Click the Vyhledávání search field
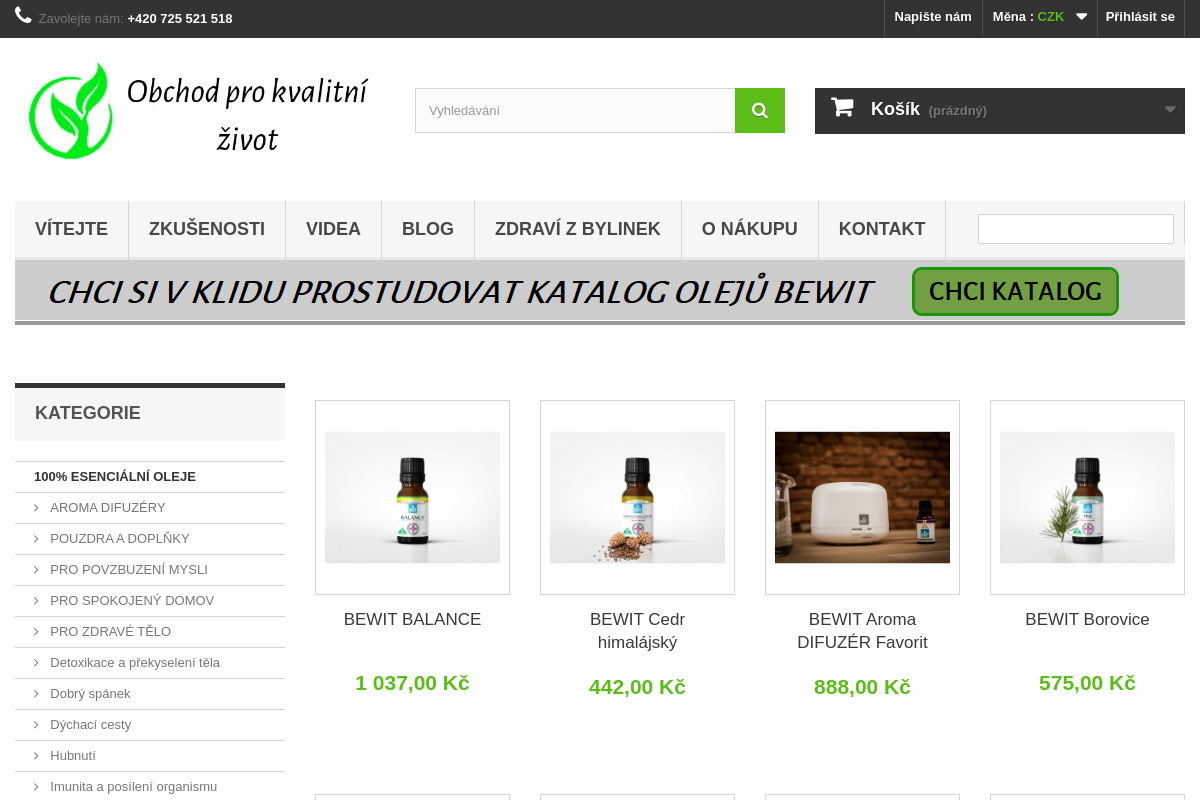This screenshot has height=800, width=1200. click(x=575, y=110)
